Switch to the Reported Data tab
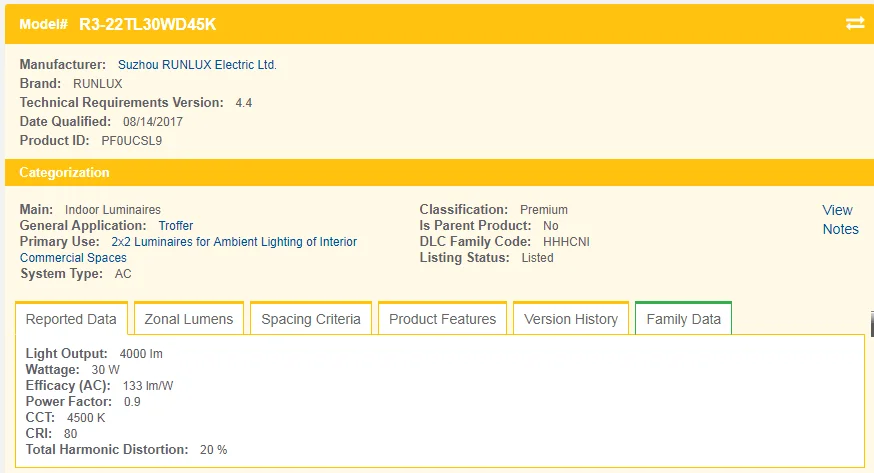This screenshot has width=874, height=473. pyautogui.click(x=71, y=320)
